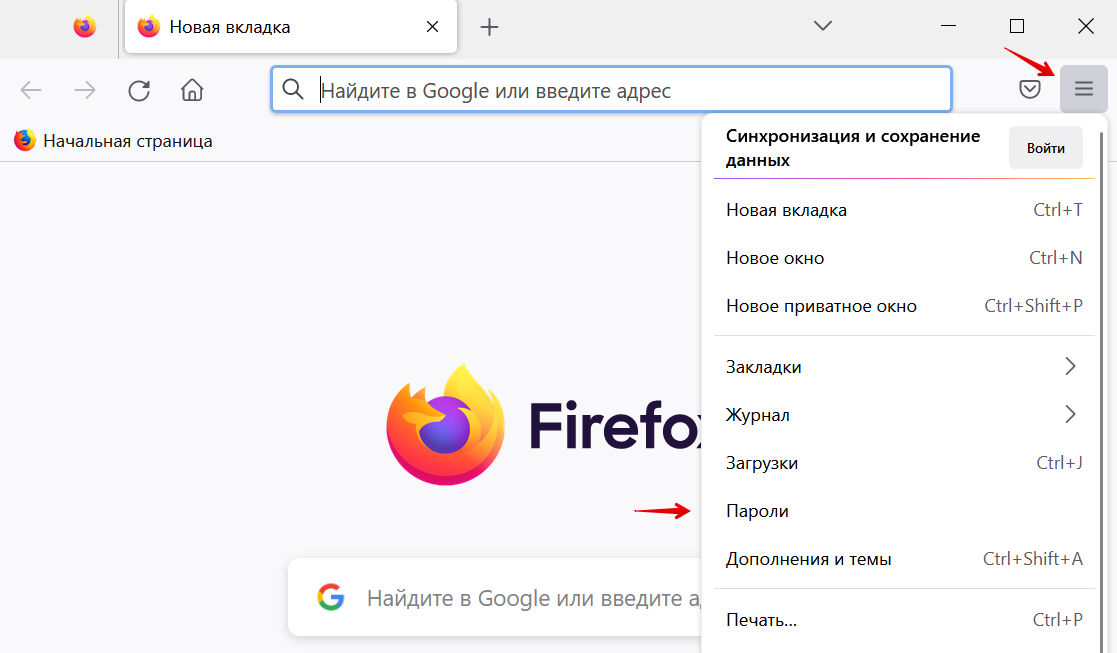Reload the current page
1117x653 pixels.
pos(139,90)
